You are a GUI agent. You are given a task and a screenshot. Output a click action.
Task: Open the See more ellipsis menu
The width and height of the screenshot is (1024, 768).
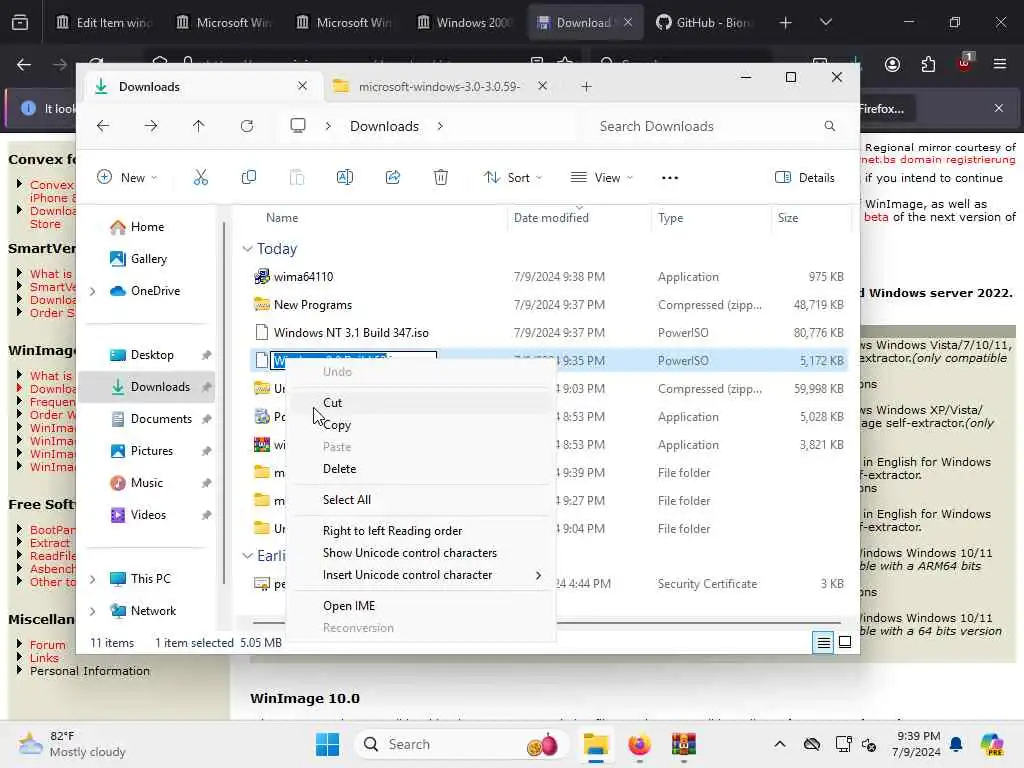click(670, 178)
